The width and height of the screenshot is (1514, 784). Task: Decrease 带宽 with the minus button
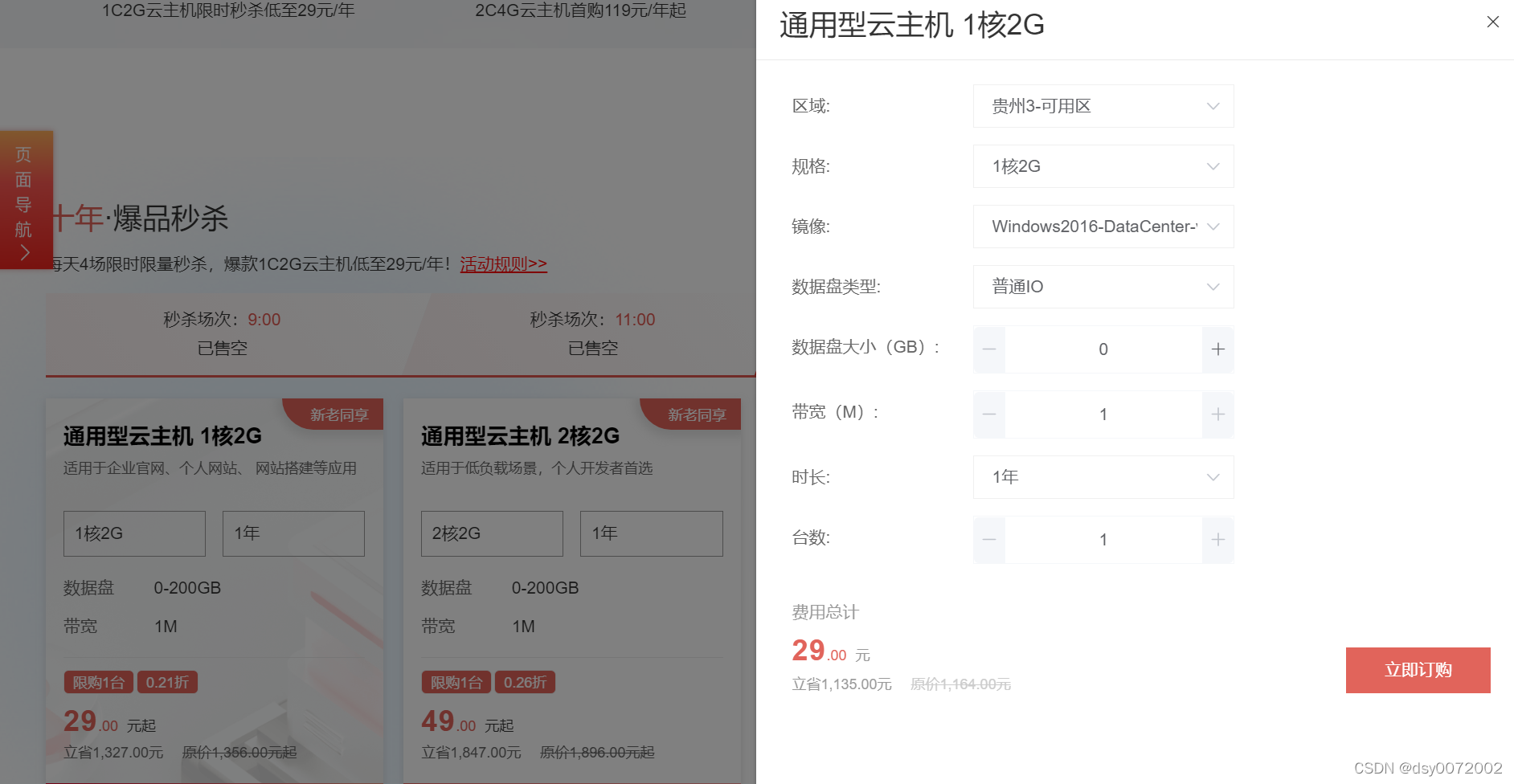click(x=989, y=414)
